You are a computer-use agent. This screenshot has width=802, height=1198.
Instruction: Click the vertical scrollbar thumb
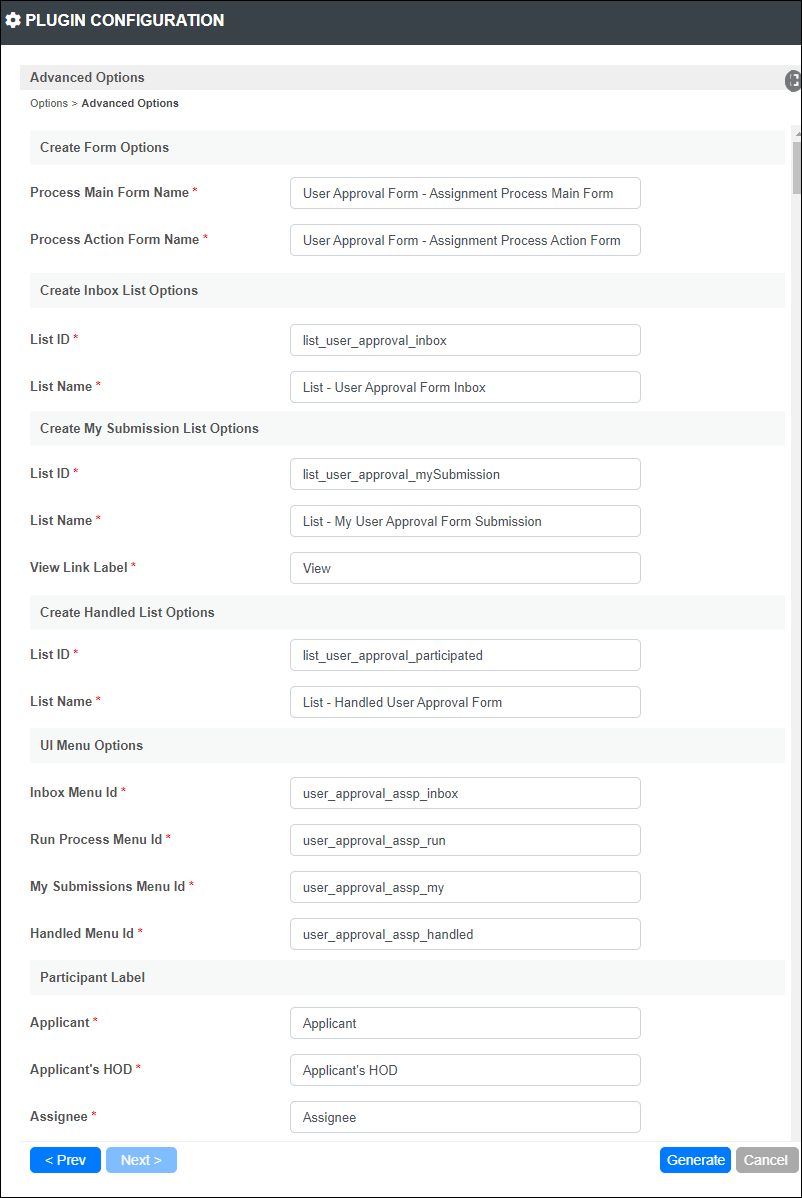click(x=797, y=167)
